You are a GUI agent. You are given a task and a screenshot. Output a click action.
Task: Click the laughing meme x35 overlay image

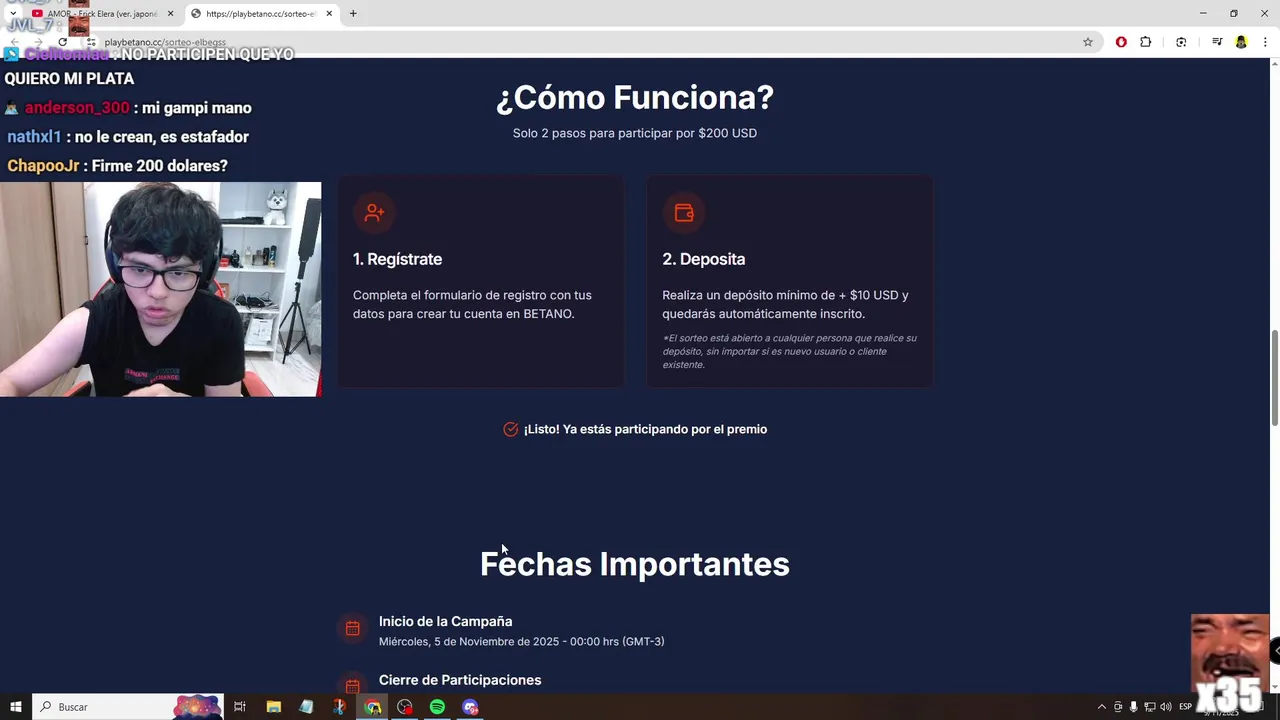[1229, 661]
